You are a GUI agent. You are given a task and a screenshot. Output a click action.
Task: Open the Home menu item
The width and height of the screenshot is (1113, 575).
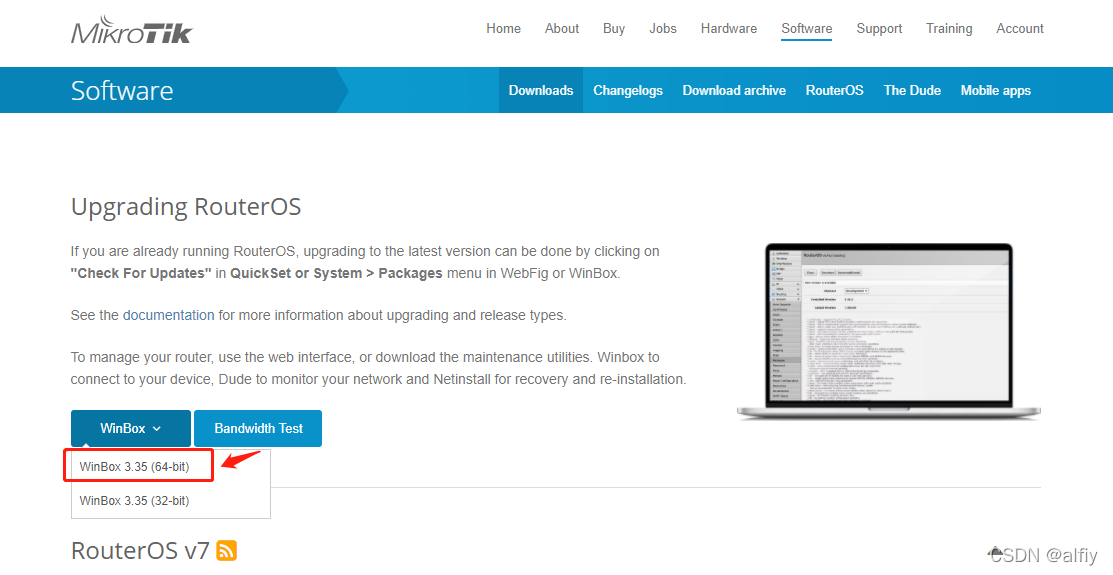click(503, 28)
